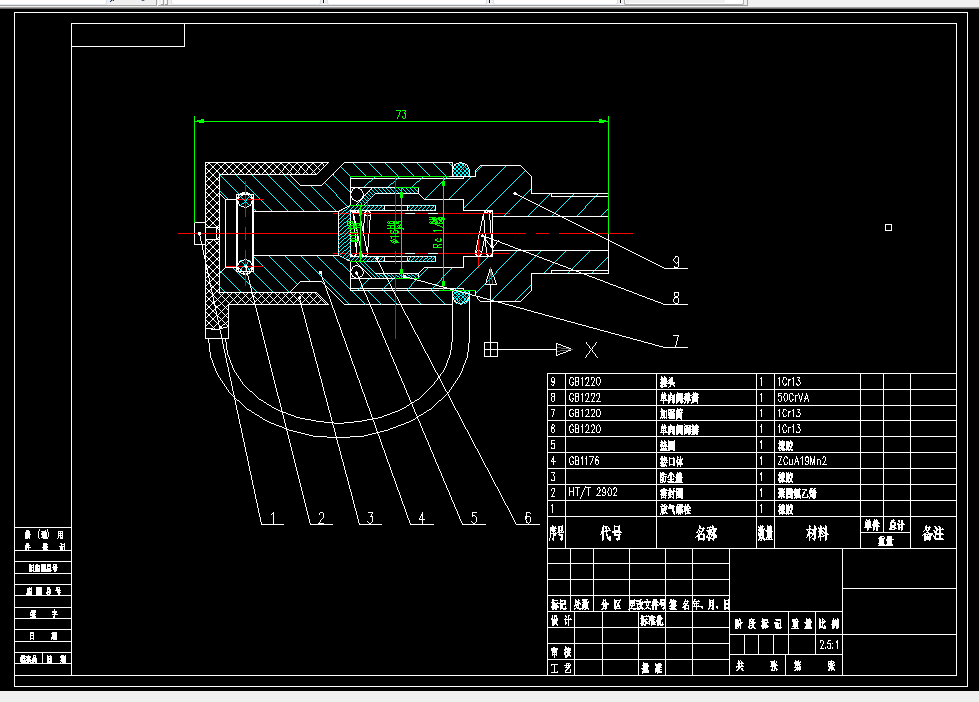Image resolution: width=979 pixels, height=702 pixels.
Task: Click the 名称 column header
Action: (x=706, y=533)
